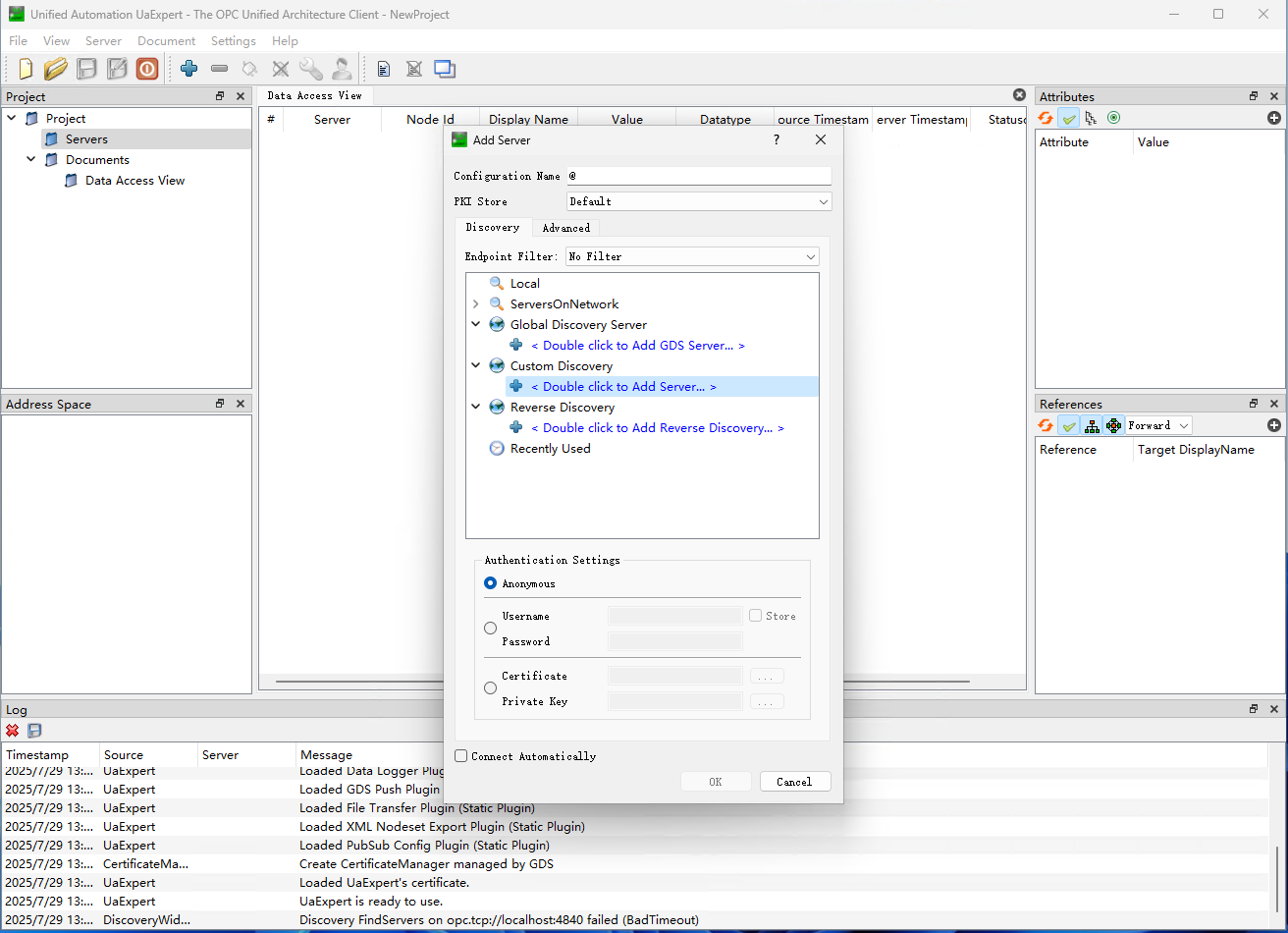This screenshot has height=933, width=1288.
Task: Click the crossed plug Disconnect Server icon
Action: (281, 69)
